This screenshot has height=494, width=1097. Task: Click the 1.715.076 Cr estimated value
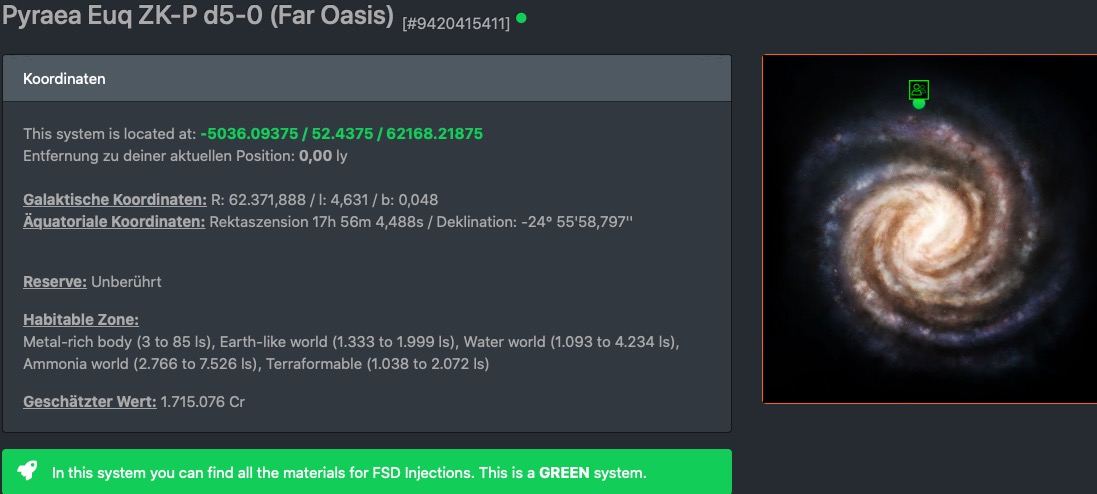pyautogui.click(x=203, y=402)
